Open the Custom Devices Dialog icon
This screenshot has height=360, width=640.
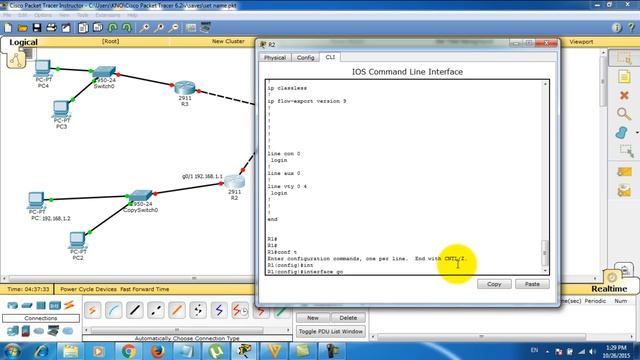[205, 27]
